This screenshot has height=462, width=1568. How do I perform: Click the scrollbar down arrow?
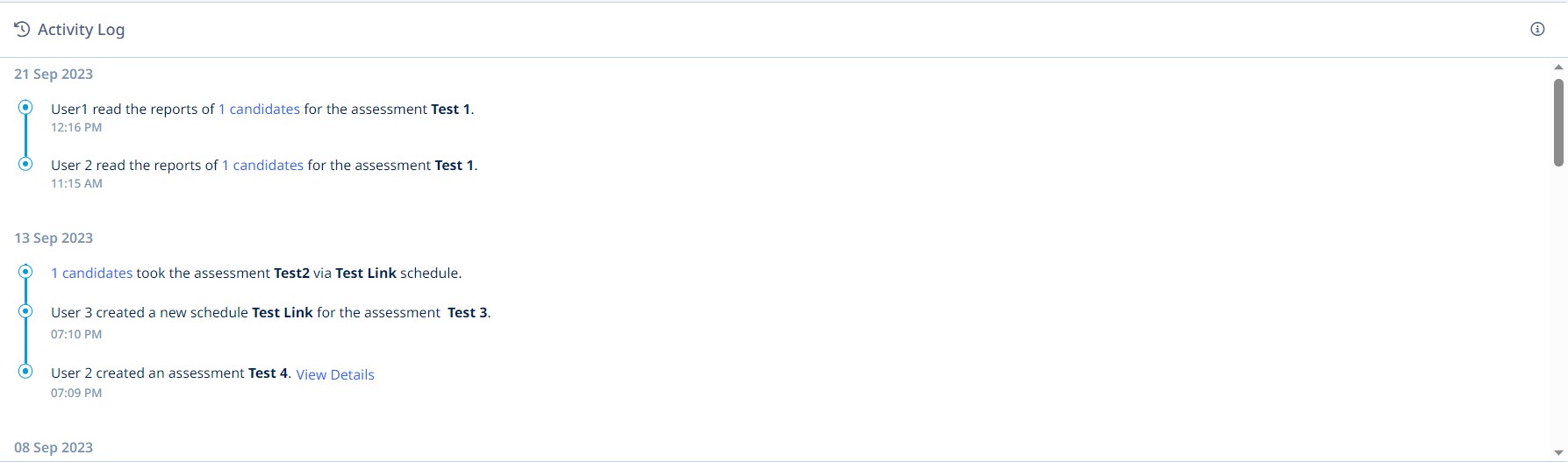(x=1558, y=452)
